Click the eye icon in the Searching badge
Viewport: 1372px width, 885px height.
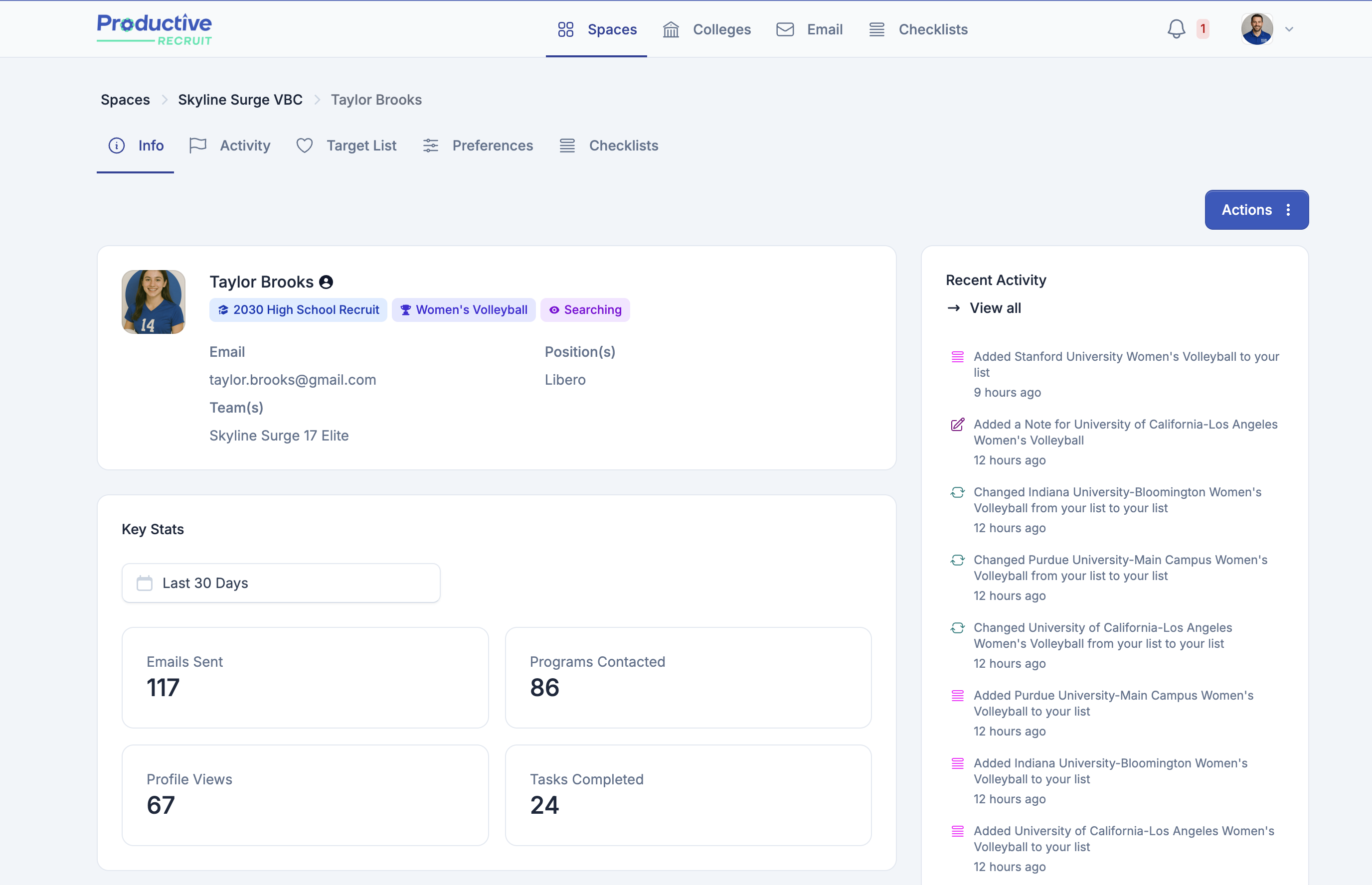point(554,310)
